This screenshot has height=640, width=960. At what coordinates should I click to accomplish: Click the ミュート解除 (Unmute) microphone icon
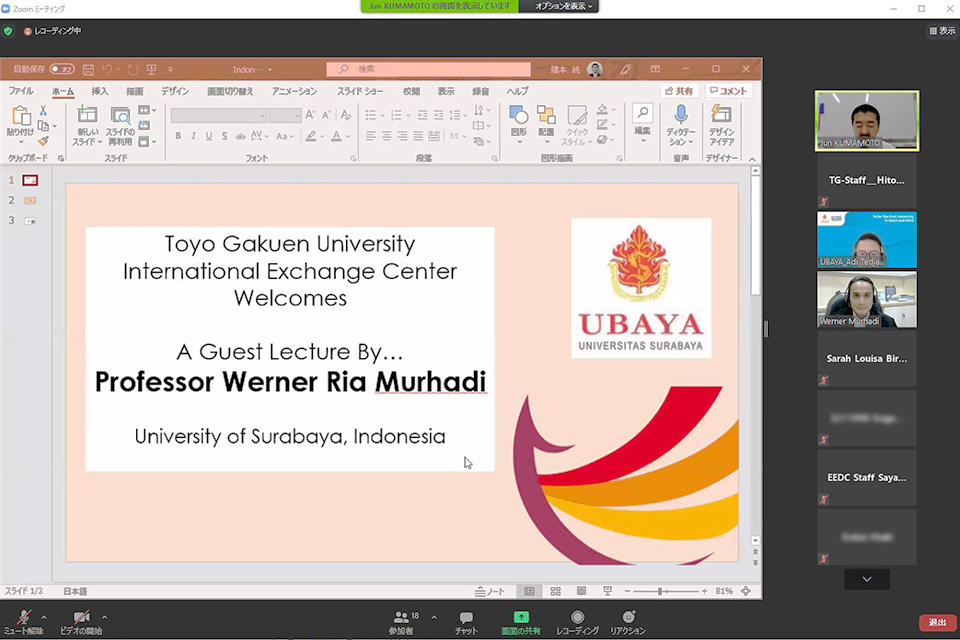(24, 617)
